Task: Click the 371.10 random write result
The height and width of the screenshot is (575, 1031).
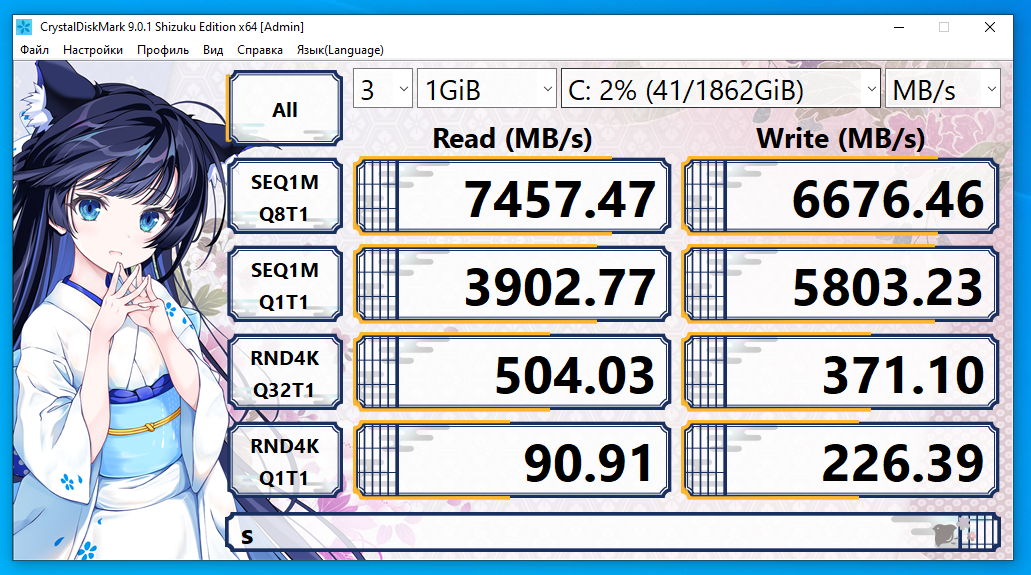Action: [840, 373]
